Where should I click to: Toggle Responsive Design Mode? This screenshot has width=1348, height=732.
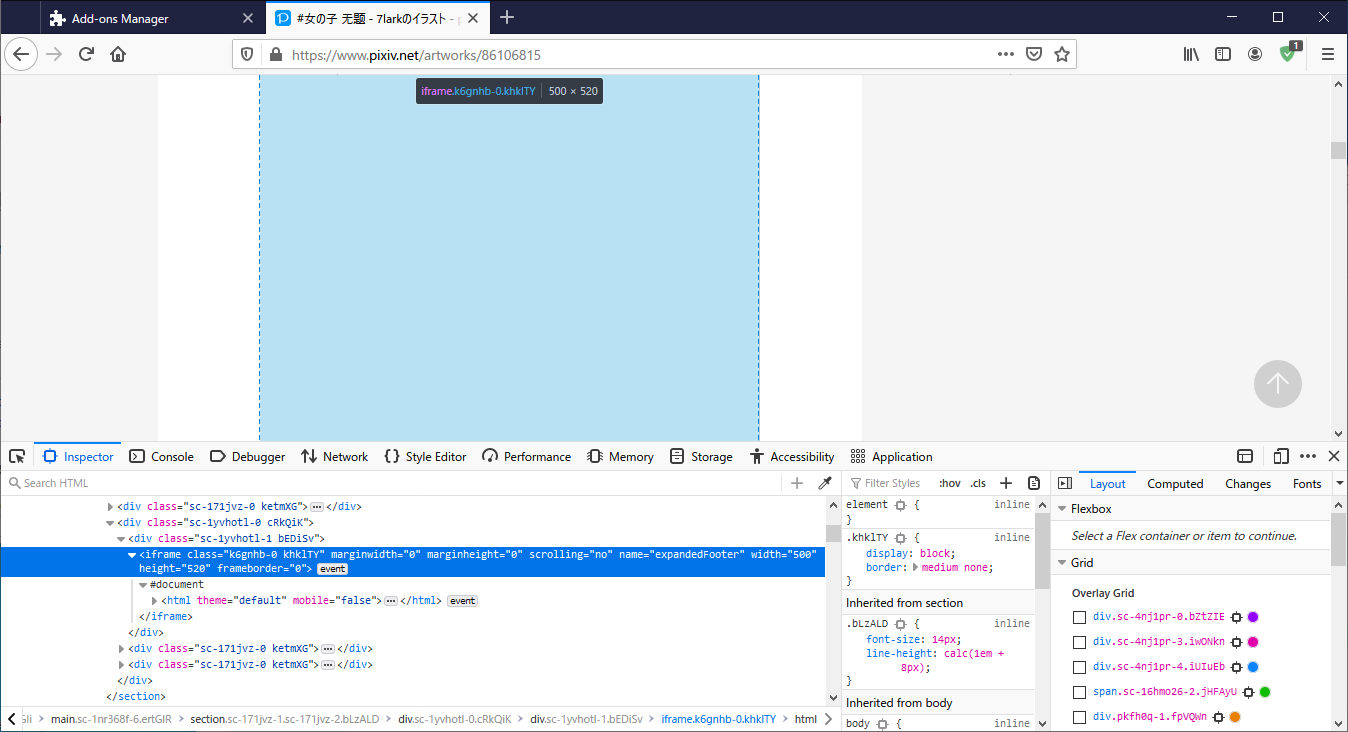click(x=1281, y=456)
